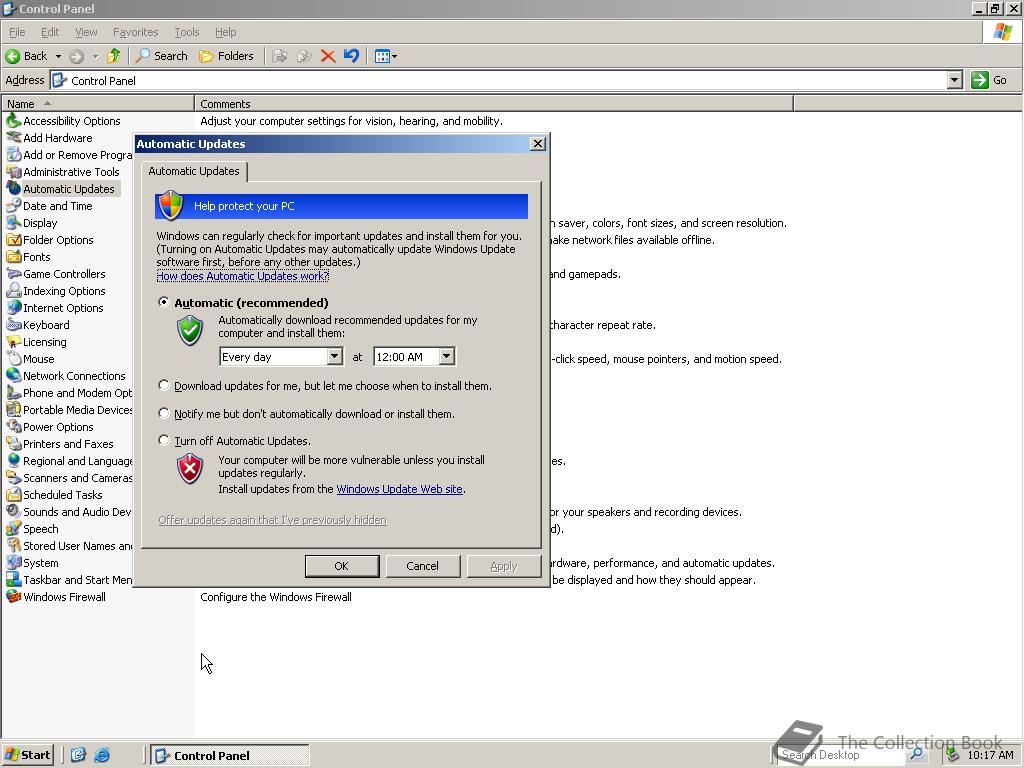This screenshot has width=1024, height=768.
Task: Click the Undo toolbar icon
Action: click(x=351, y=56)
